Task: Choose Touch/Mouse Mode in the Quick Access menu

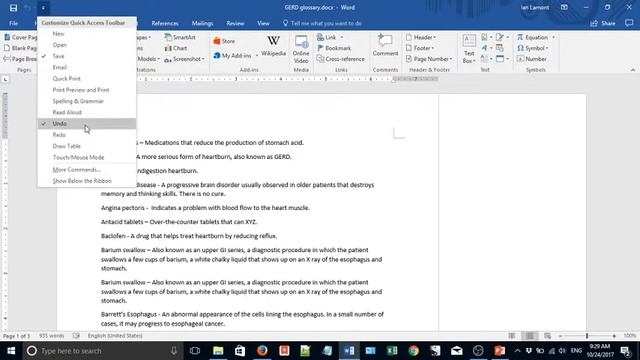Action: 87,157
